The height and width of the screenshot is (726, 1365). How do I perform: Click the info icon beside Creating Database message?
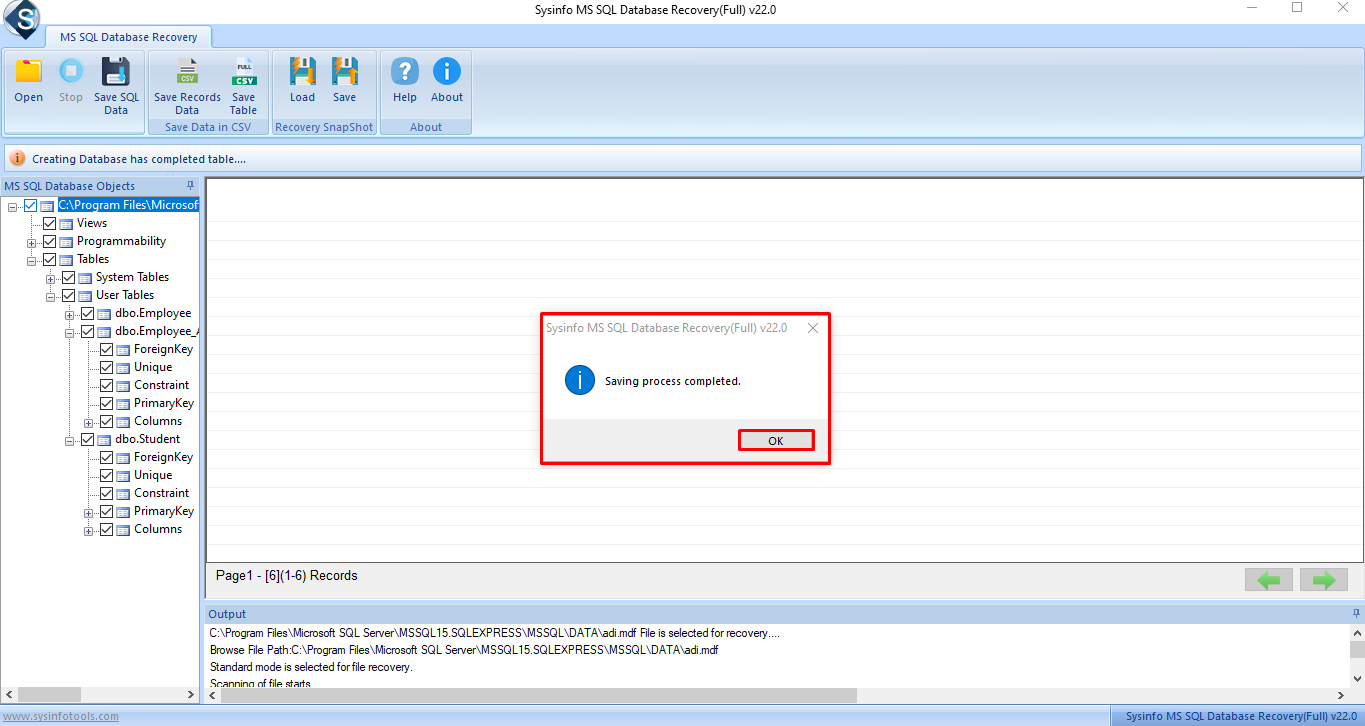[18, 158]
